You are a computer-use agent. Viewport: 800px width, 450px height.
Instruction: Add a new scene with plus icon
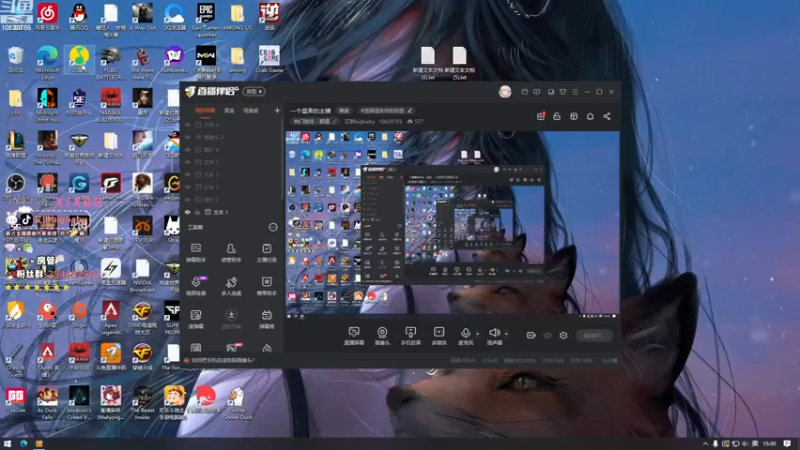277,110
